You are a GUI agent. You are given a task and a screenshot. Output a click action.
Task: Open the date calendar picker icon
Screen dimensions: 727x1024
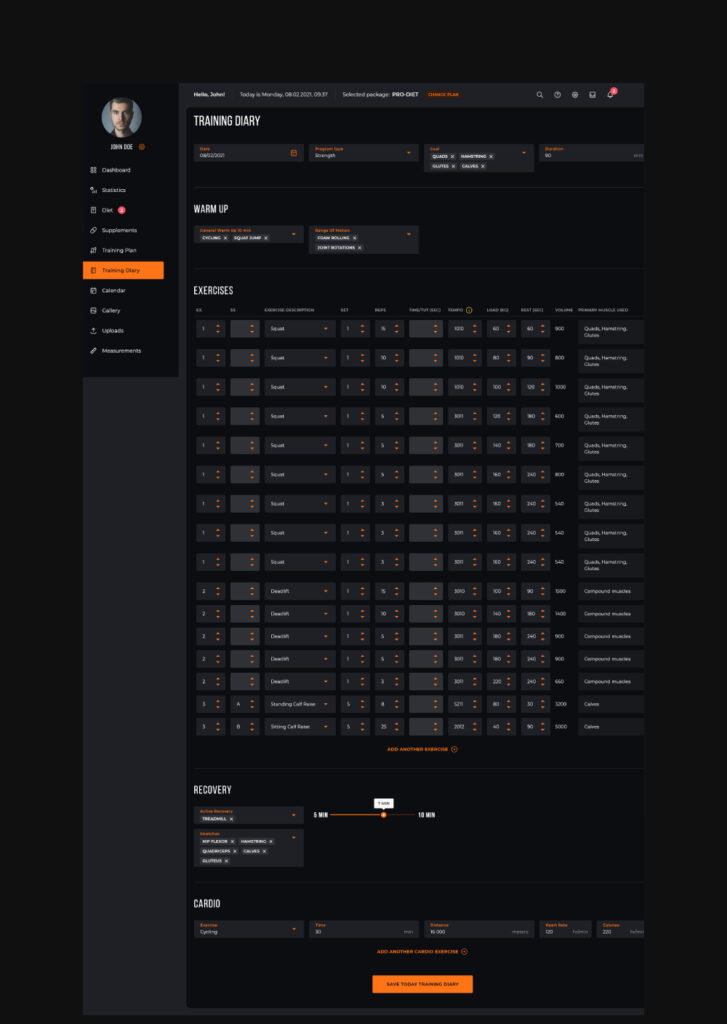coord(293,153)
